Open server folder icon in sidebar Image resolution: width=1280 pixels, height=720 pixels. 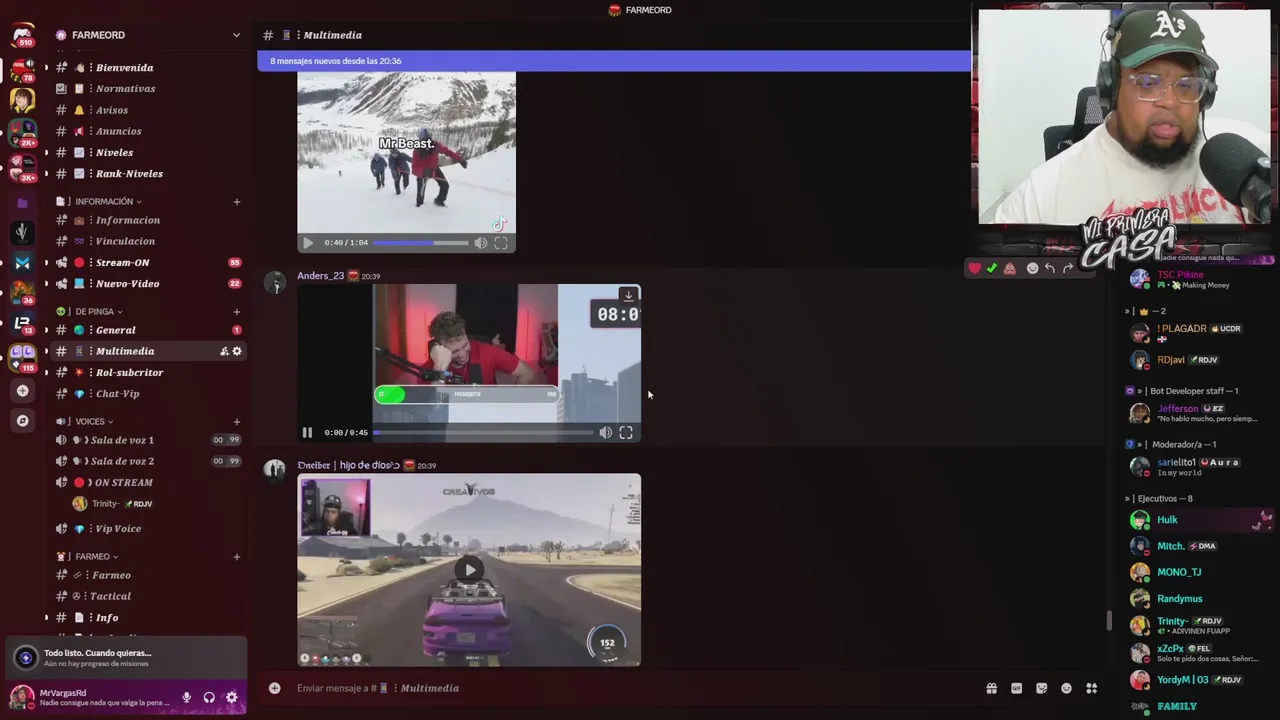(x=22, y=203)
